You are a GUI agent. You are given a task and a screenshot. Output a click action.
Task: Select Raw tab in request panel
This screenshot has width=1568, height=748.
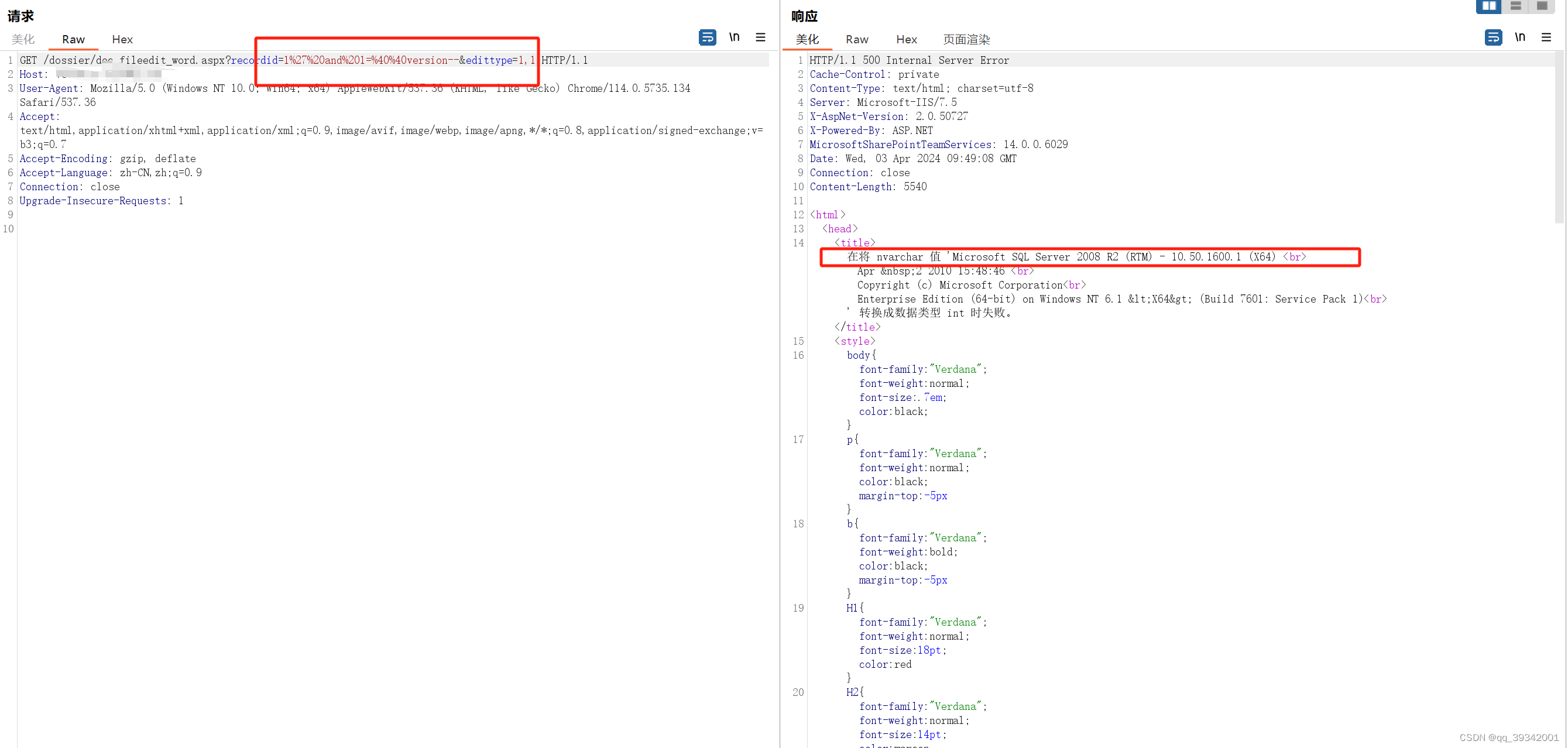[x=73, y=39]
